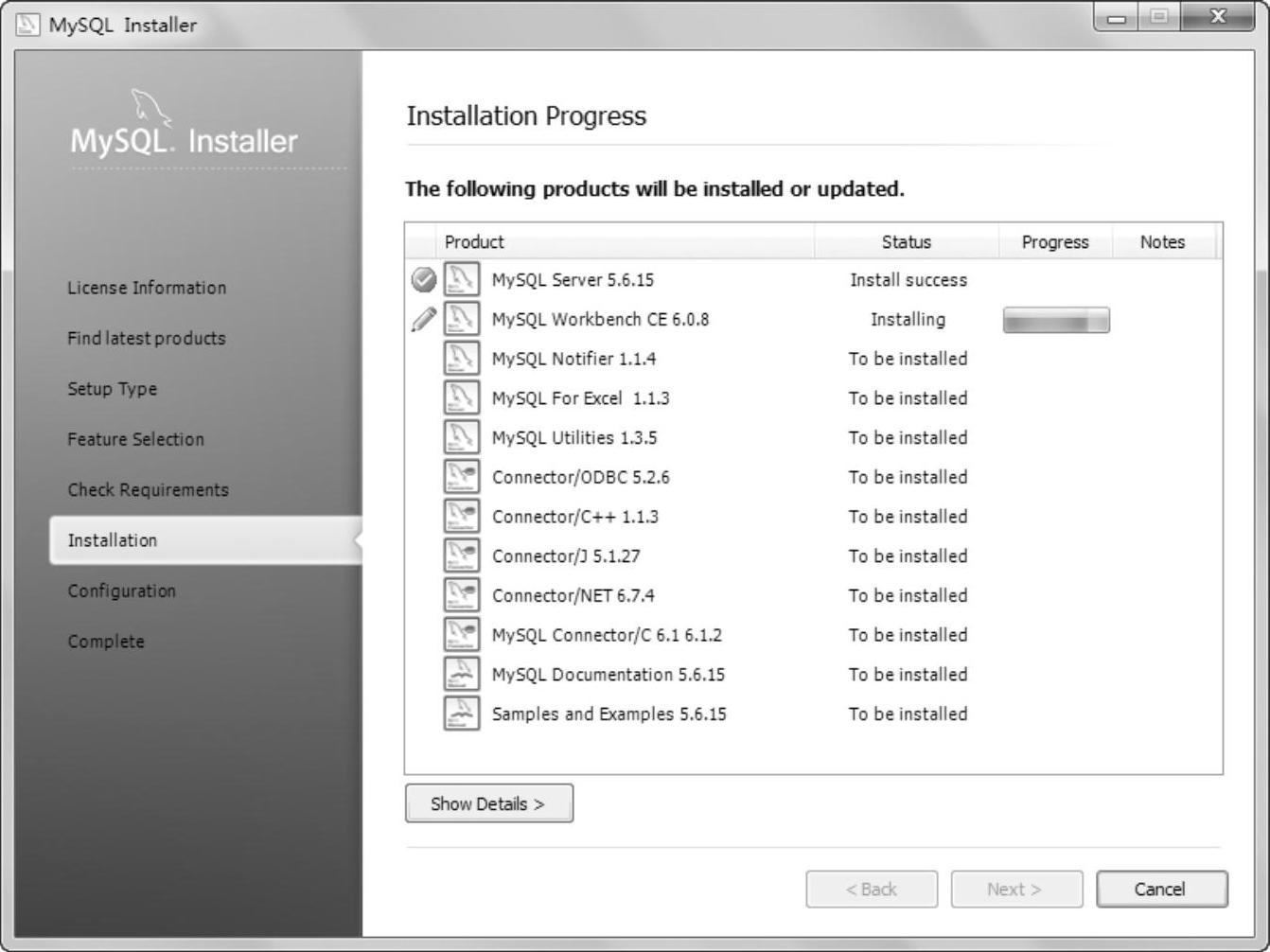Select the MySQL Connector/C 6.1 6.1.2 text
The height and width of the screenshot is (952, 1270).
pos(607,635)
